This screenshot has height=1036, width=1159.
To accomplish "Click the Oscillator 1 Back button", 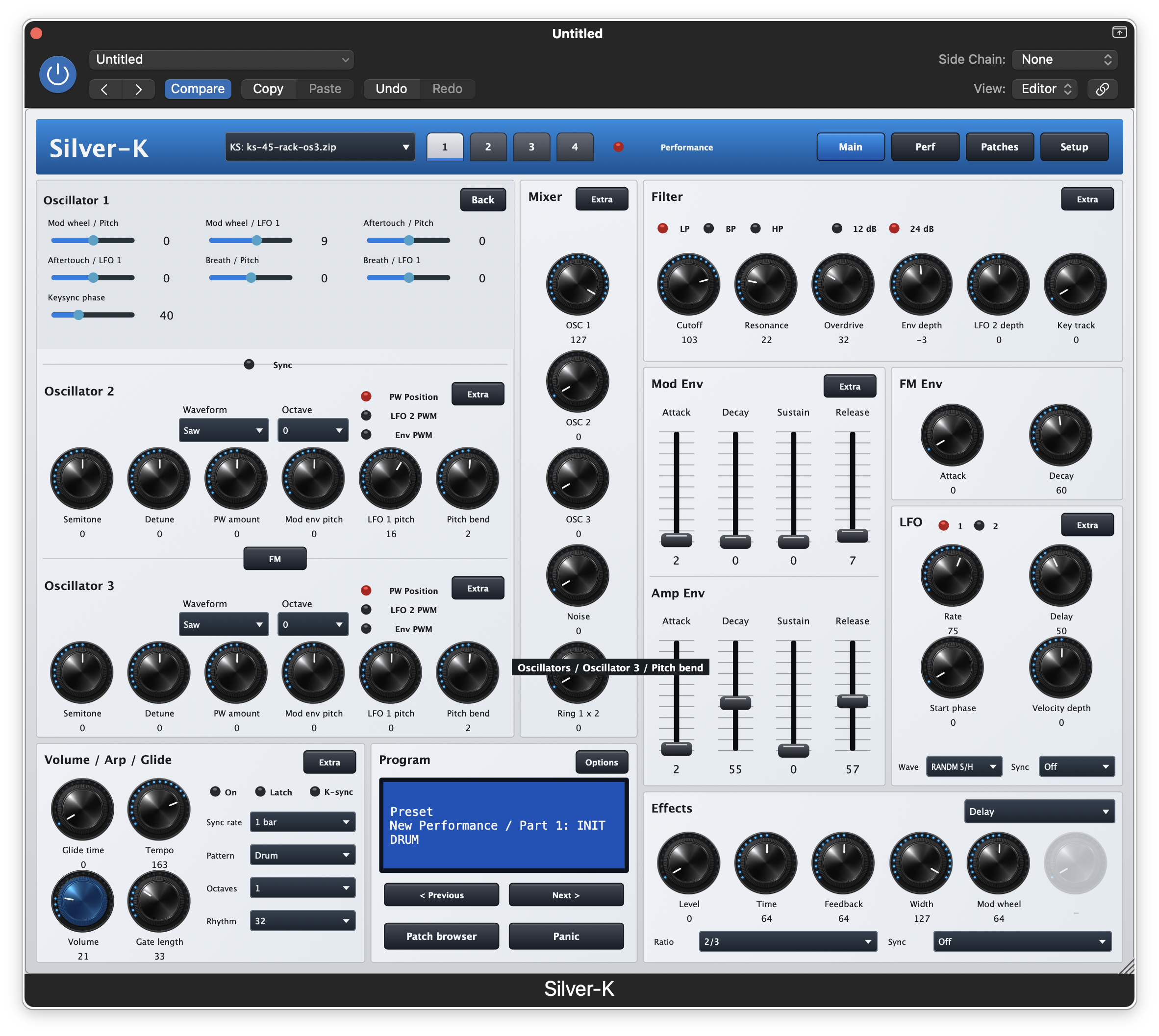I will coord(482,200).
